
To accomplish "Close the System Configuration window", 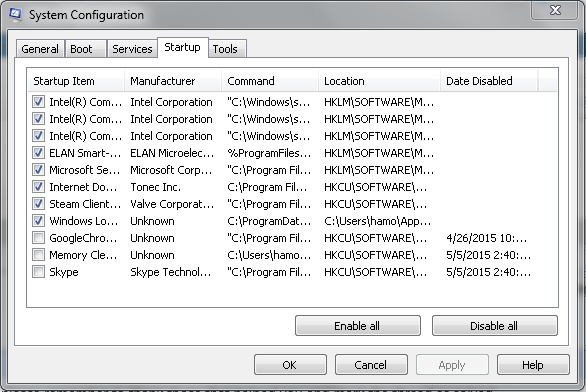I will [555, 10].
